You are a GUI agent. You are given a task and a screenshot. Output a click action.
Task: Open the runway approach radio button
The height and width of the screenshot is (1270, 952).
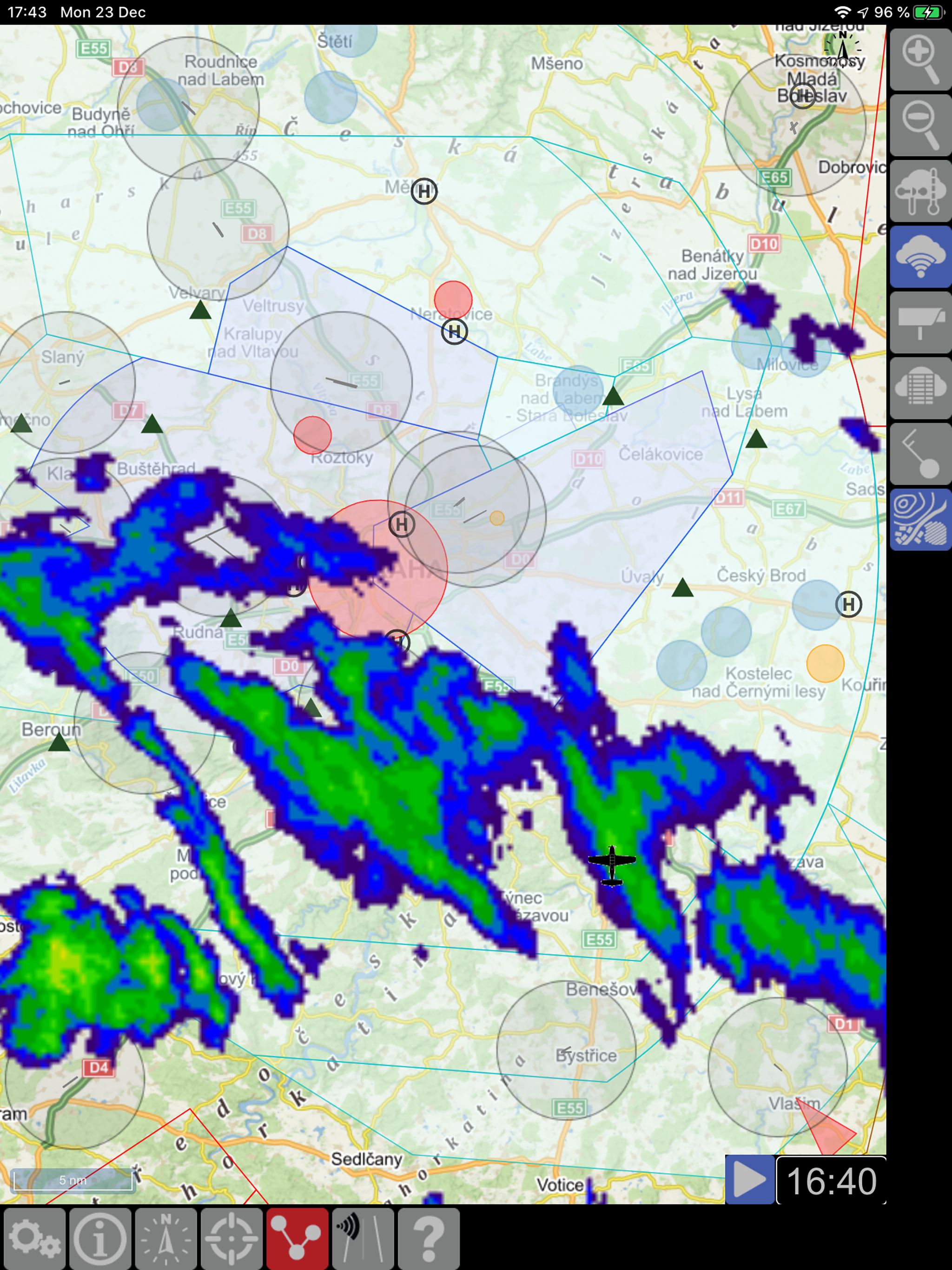pos(364,1238)
